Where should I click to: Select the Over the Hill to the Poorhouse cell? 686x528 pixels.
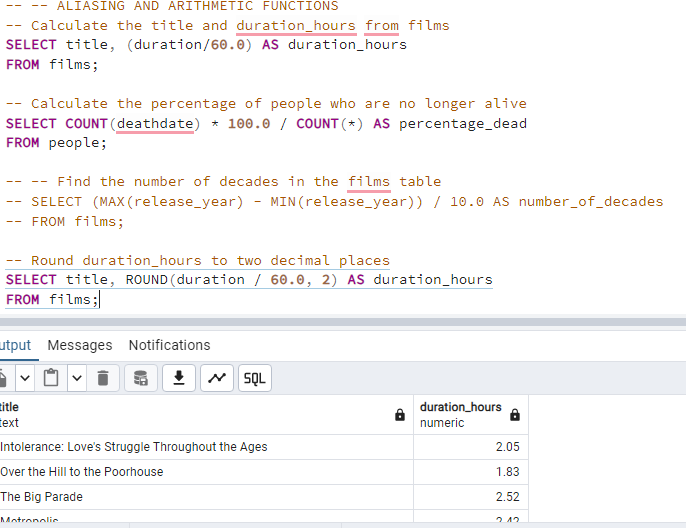206,472
